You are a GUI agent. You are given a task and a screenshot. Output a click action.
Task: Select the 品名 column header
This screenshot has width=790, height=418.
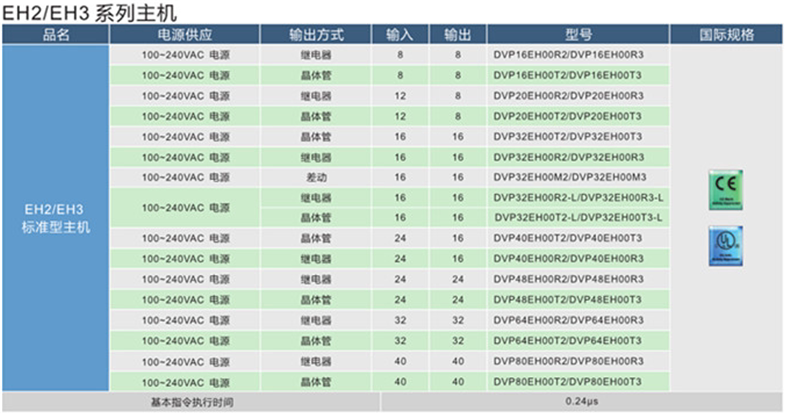pos(55,35)
